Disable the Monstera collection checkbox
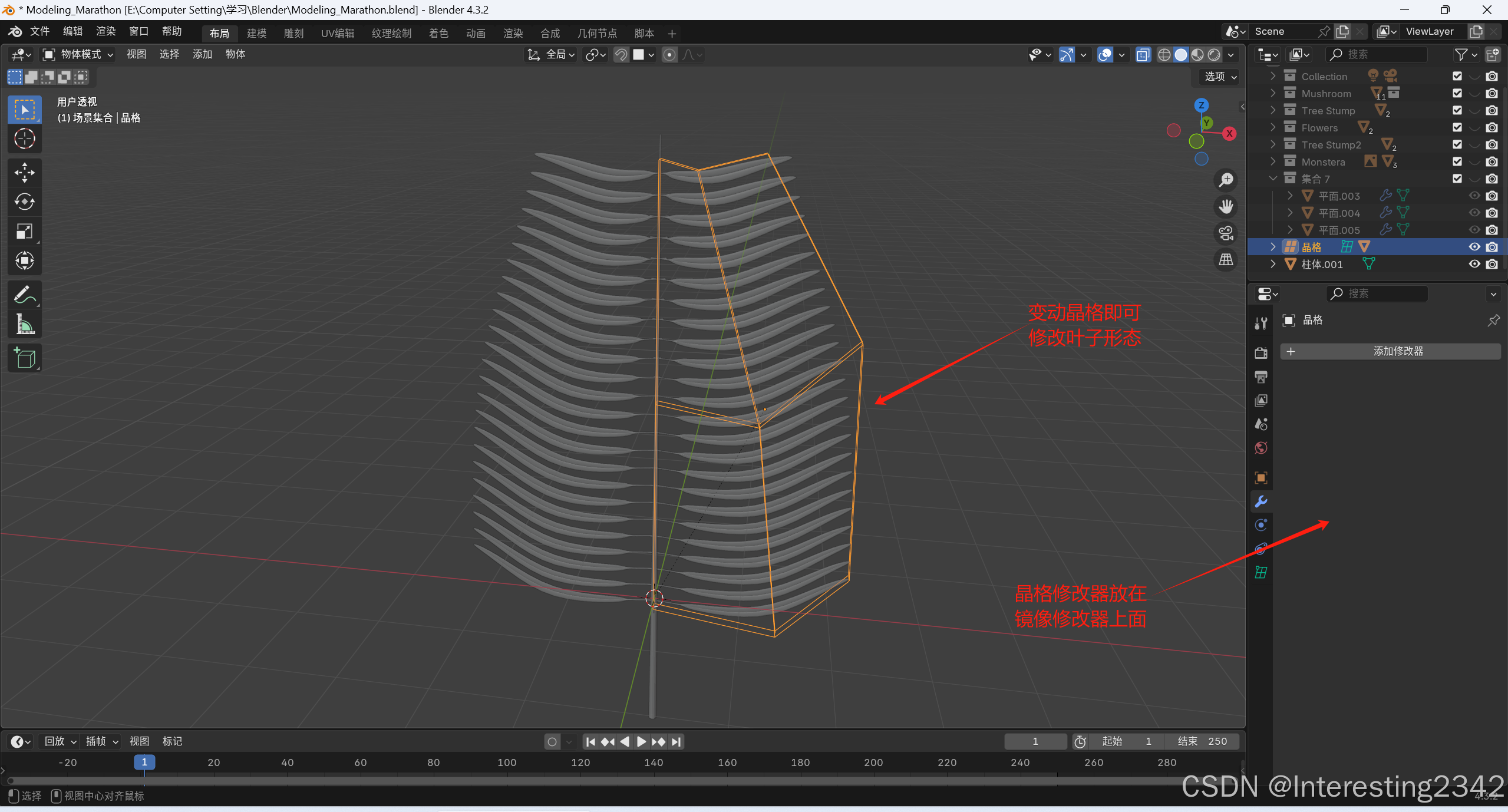Image resolution: width=1508 pixels, height=812 pixels. (1457, 161)
